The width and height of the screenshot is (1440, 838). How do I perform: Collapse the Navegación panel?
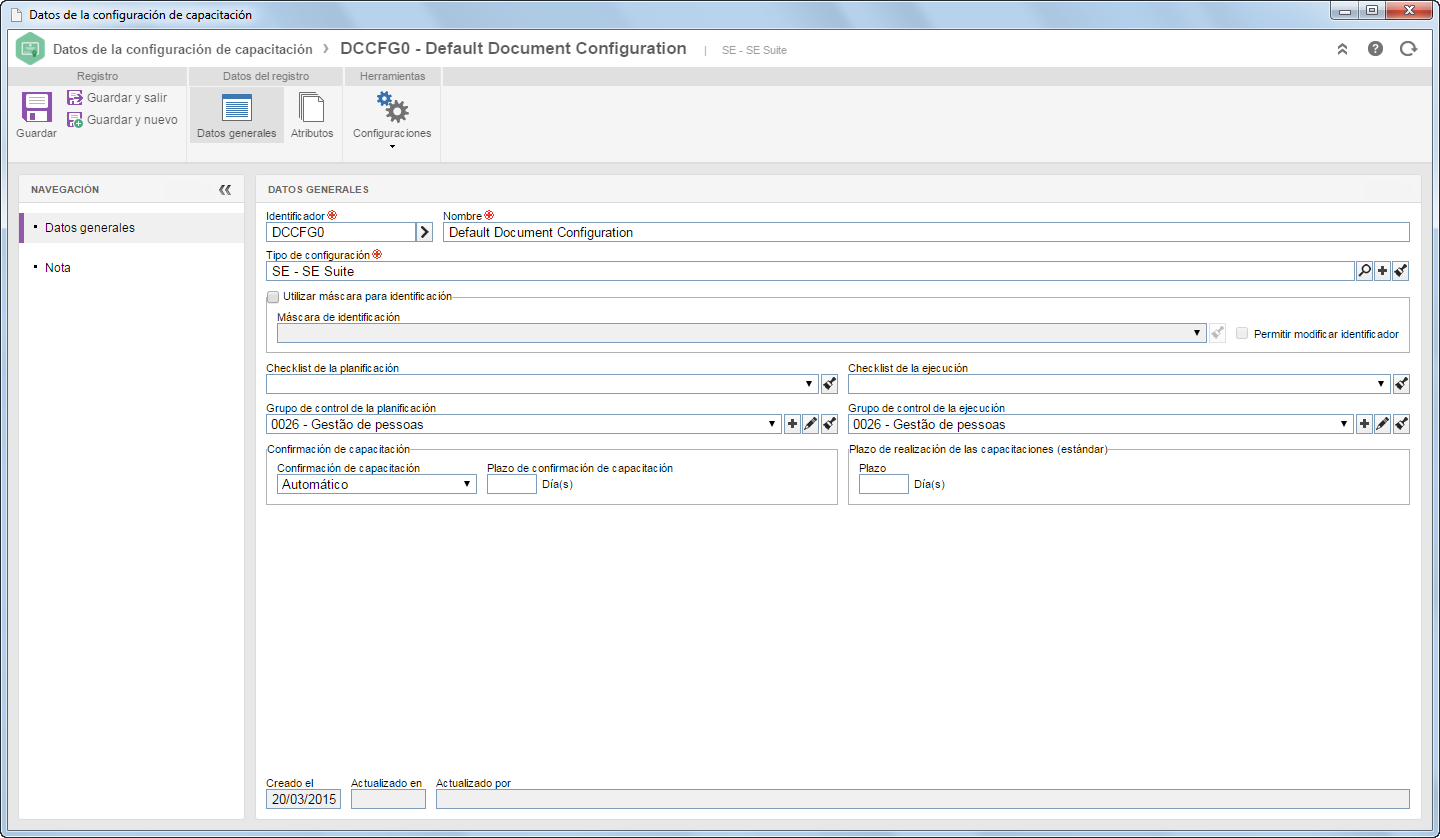(x=225, y=189)
